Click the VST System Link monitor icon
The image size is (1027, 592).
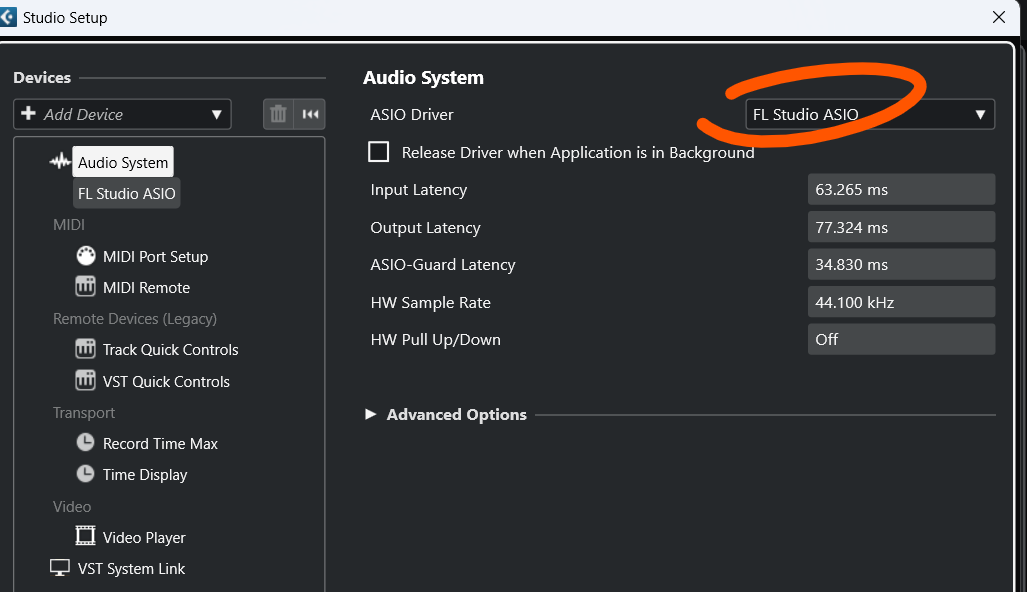coord(60,568)
